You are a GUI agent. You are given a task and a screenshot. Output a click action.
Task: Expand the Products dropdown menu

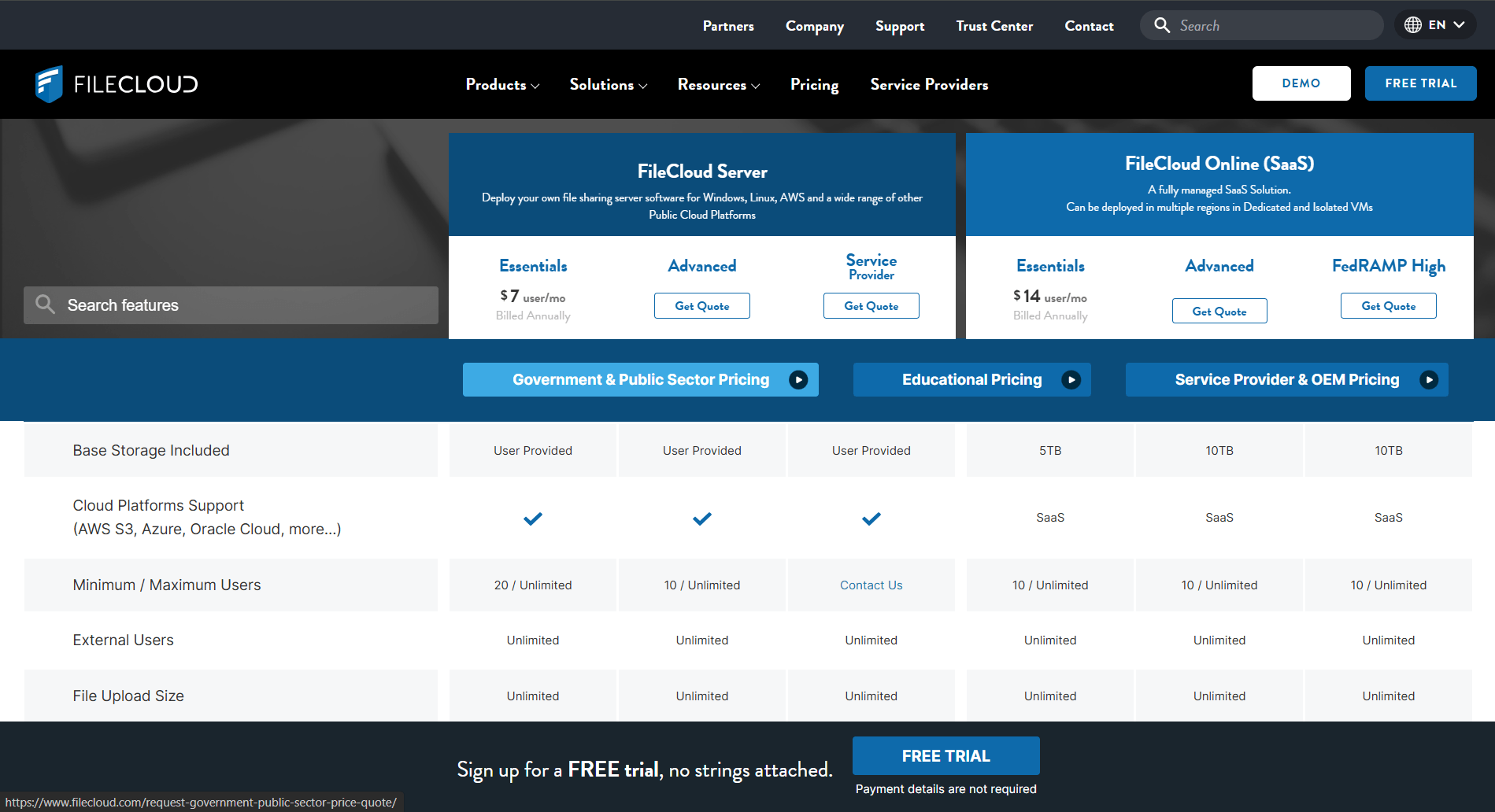pos(502,84)
